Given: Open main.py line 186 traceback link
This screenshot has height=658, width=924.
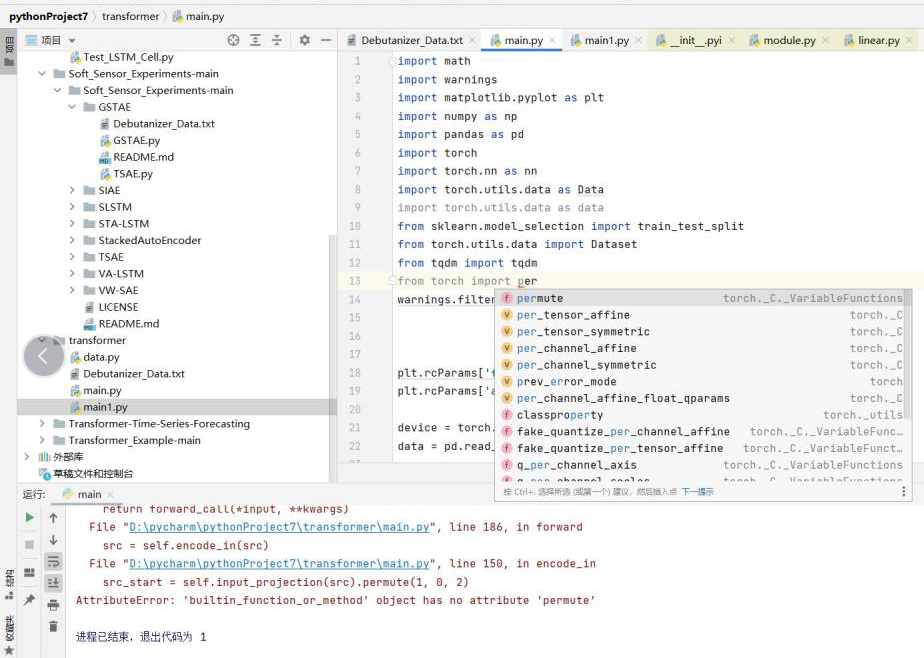Looking at the screenshot, I should click(x=279, y=527).
